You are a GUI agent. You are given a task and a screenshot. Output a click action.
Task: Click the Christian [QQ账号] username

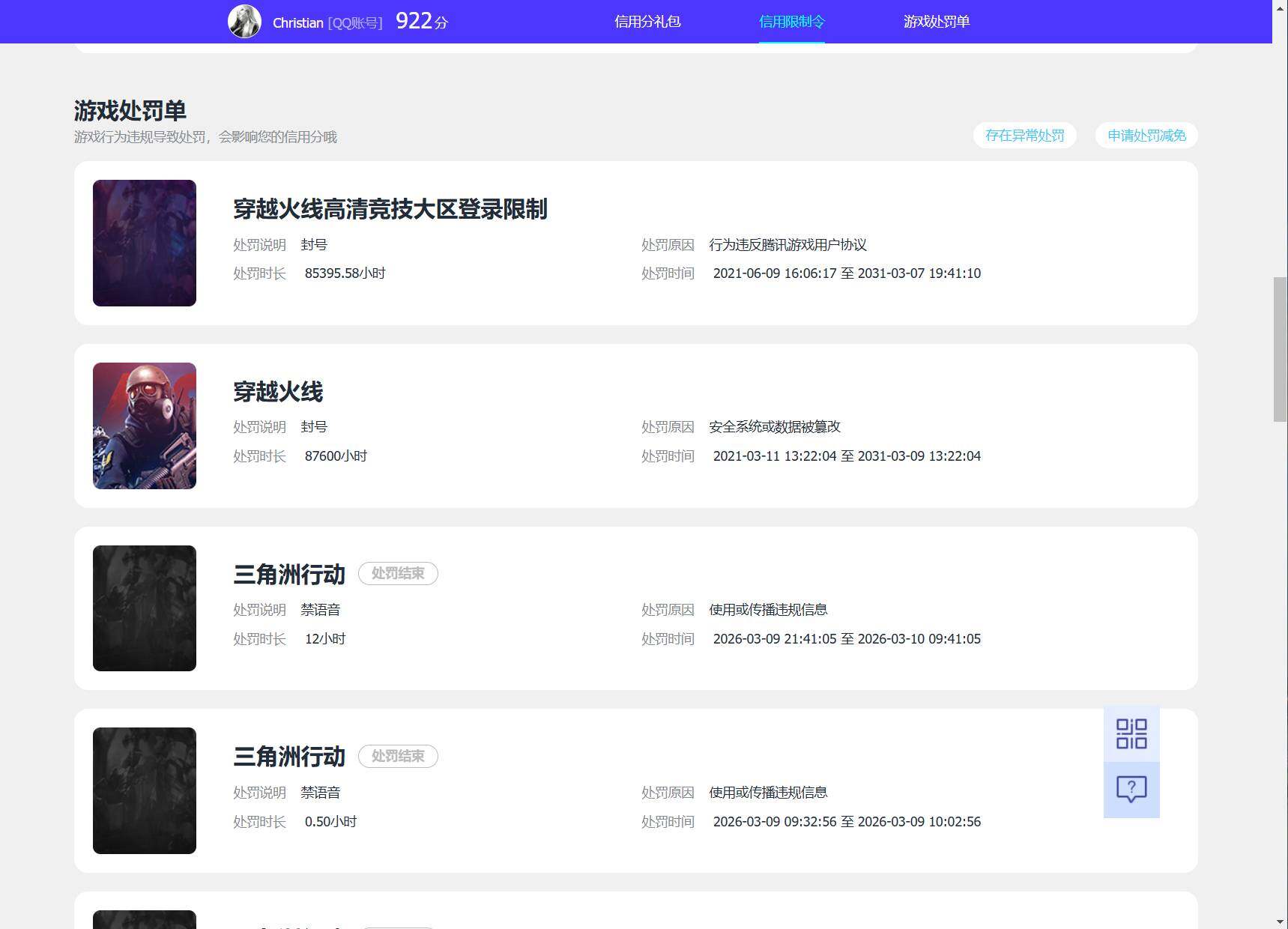(x=327, y=23)
